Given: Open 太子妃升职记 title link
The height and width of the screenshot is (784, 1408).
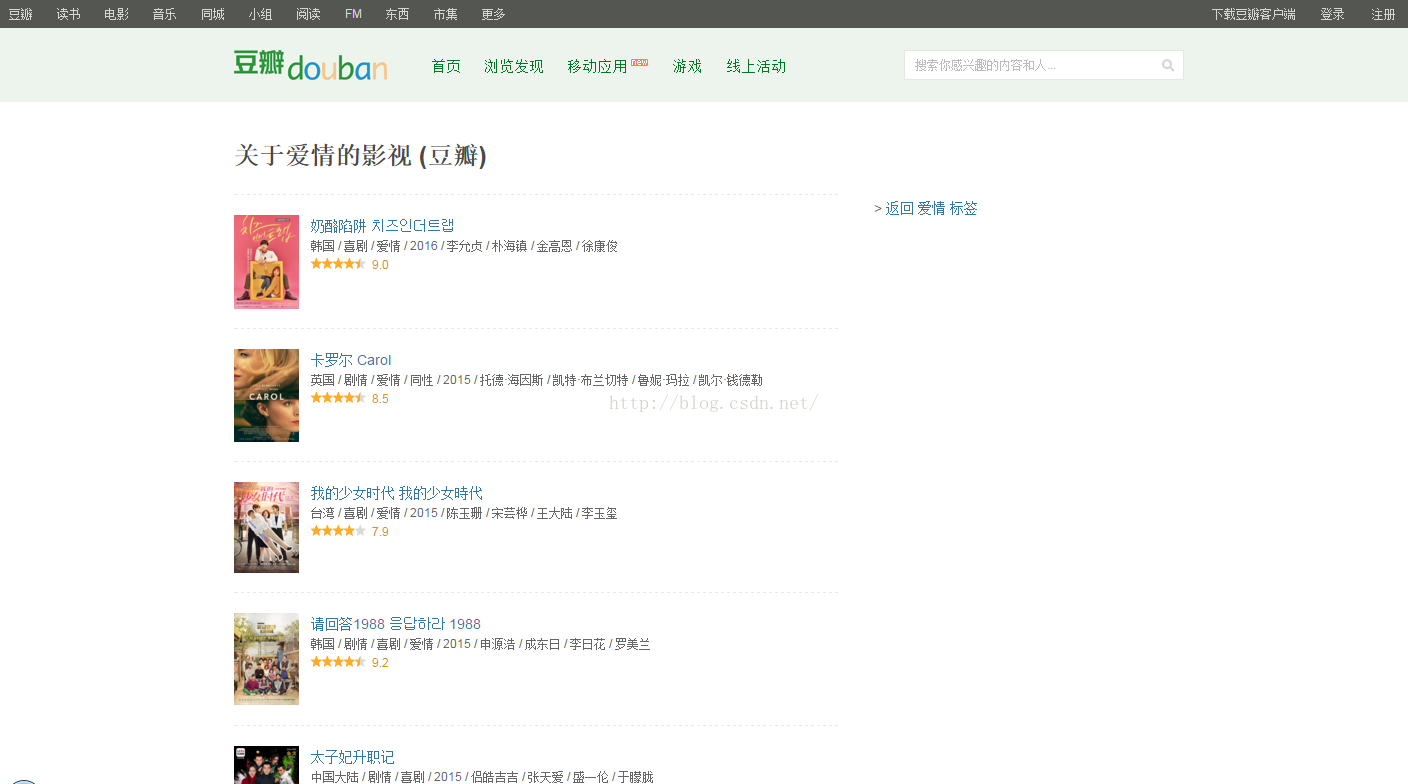Looking at the screenshot, I should click(352, 757).
